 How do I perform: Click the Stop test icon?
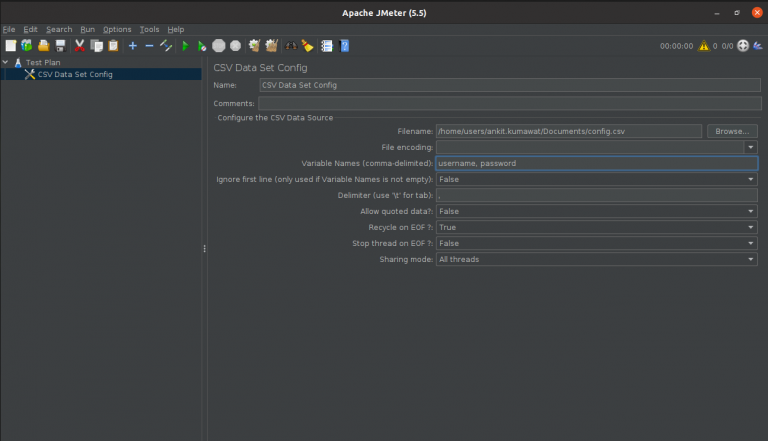tap(218, 46)
